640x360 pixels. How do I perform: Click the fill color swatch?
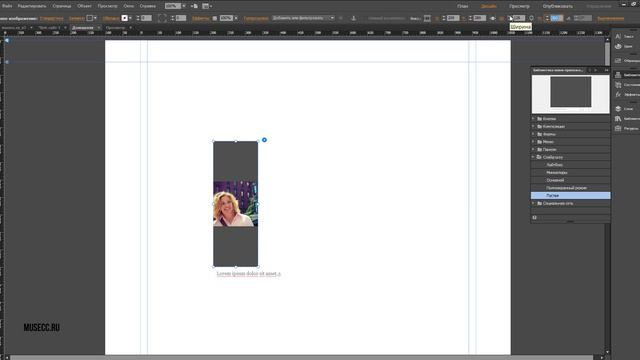point(90,18)
